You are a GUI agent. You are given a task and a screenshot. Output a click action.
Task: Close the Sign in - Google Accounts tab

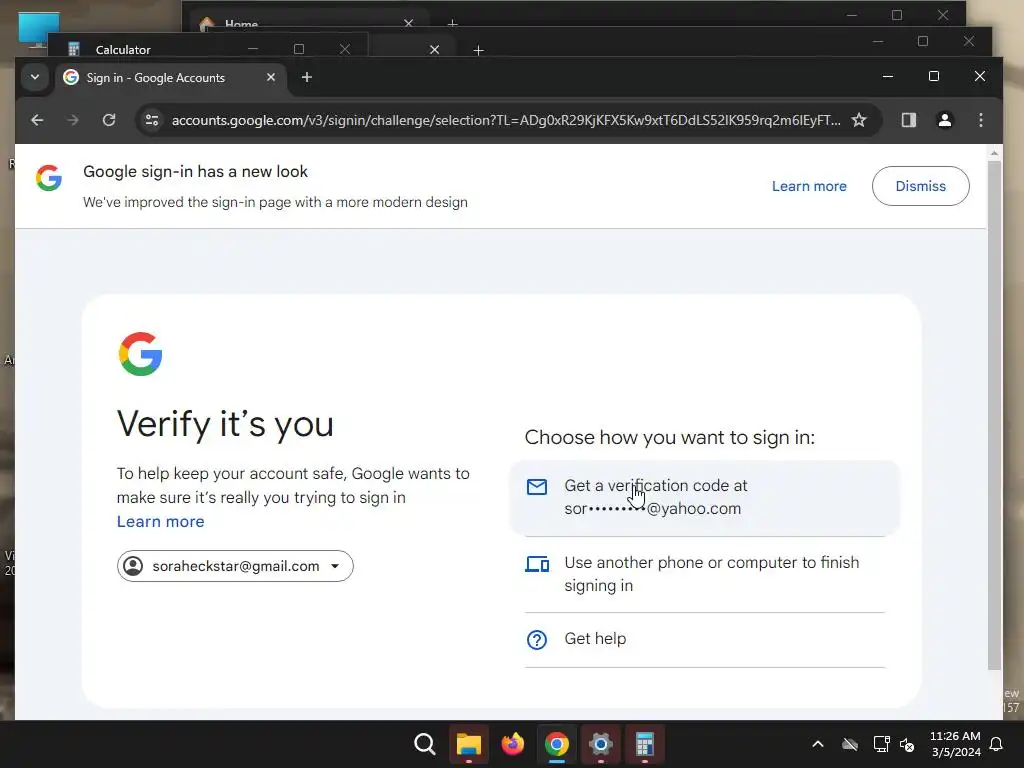click(271, 77)
